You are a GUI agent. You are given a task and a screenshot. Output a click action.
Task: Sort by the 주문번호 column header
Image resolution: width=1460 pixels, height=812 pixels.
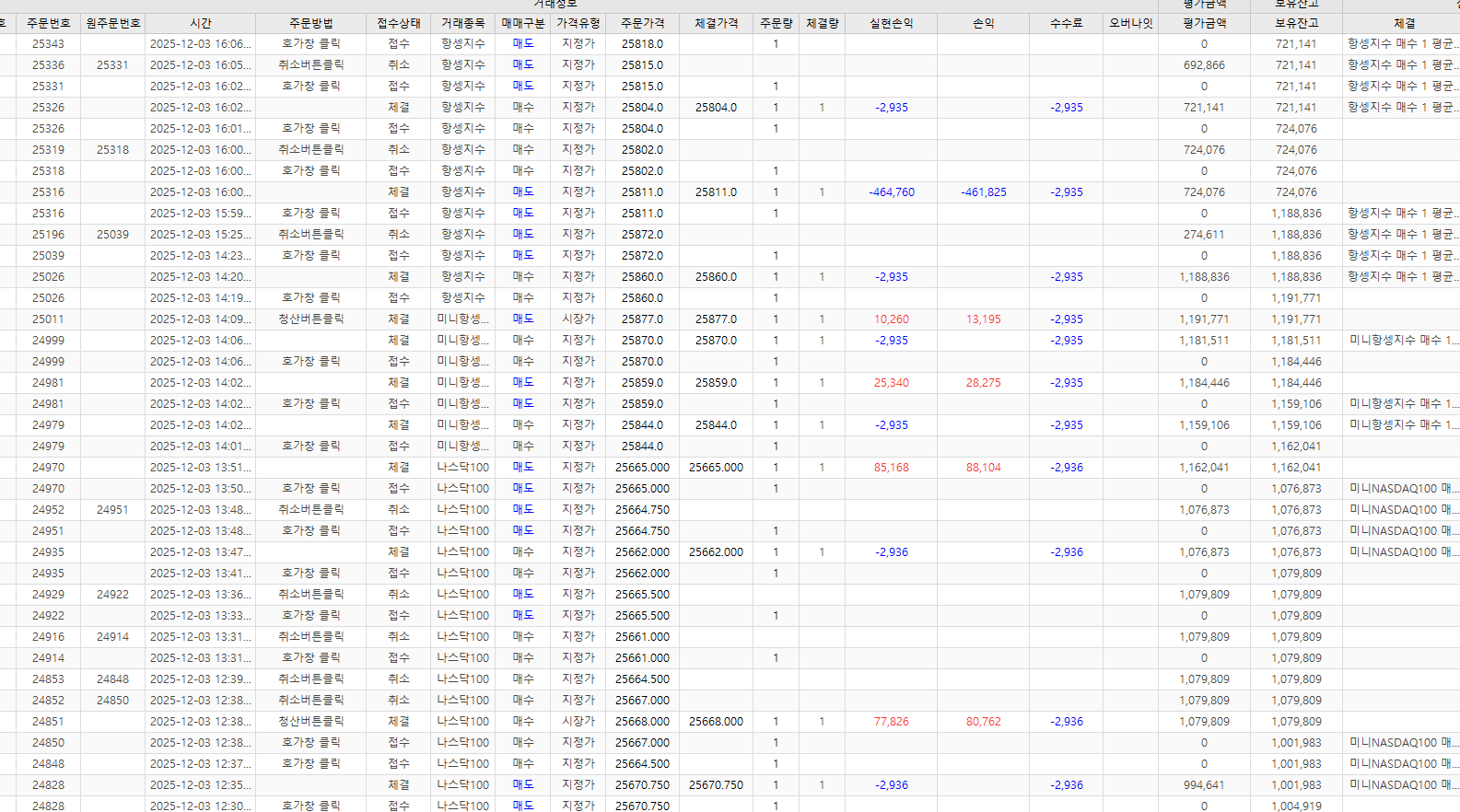[48, 23]
